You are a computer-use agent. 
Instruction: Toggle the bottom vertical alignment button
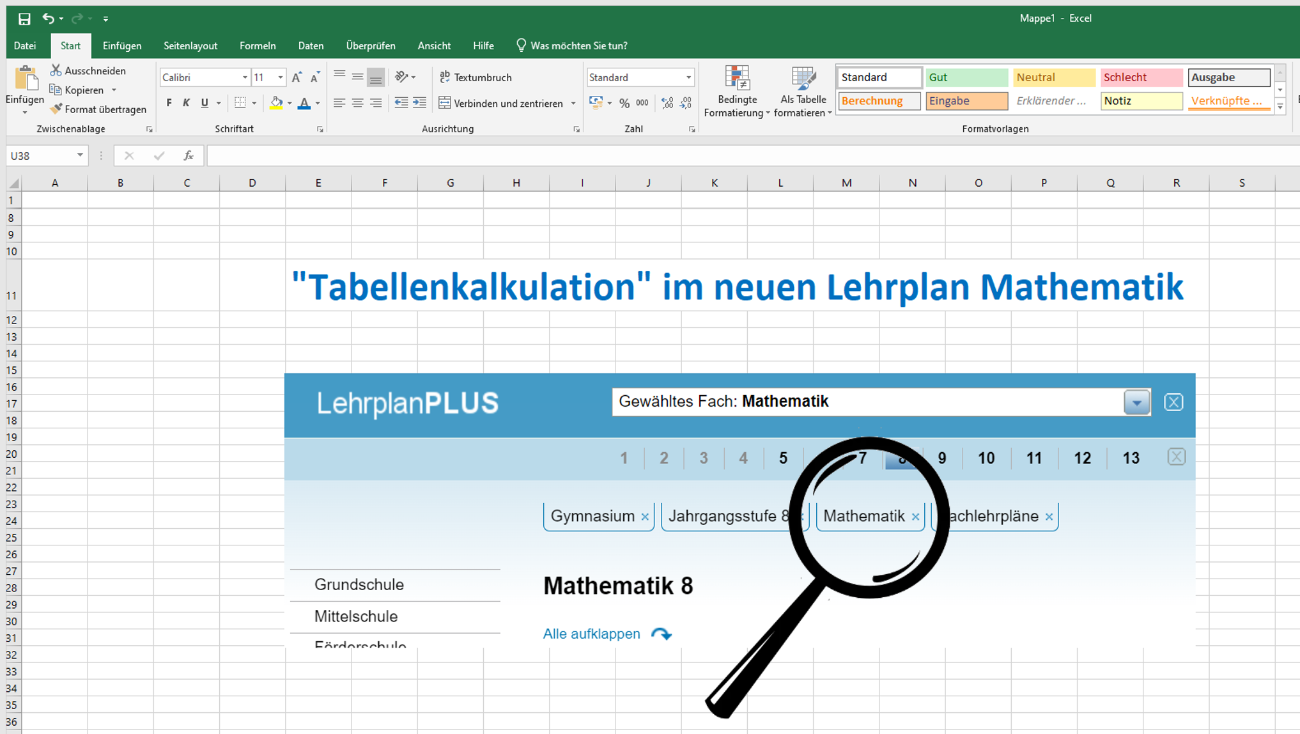click(376, 77)
